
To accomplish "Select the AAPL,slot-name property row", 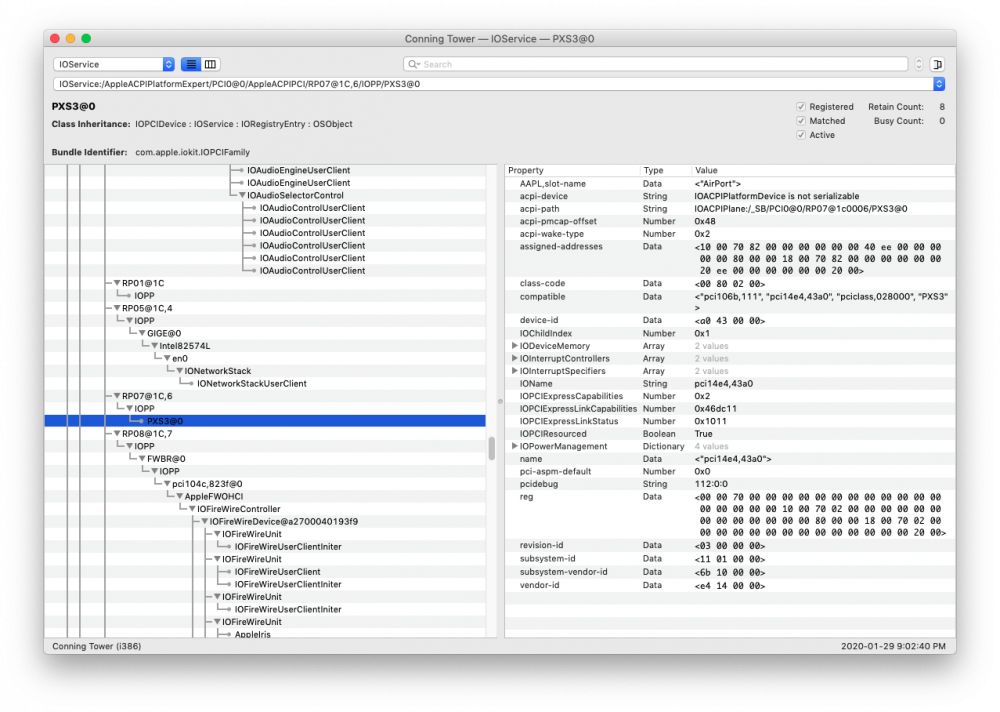I will click(x=730, y=184).
